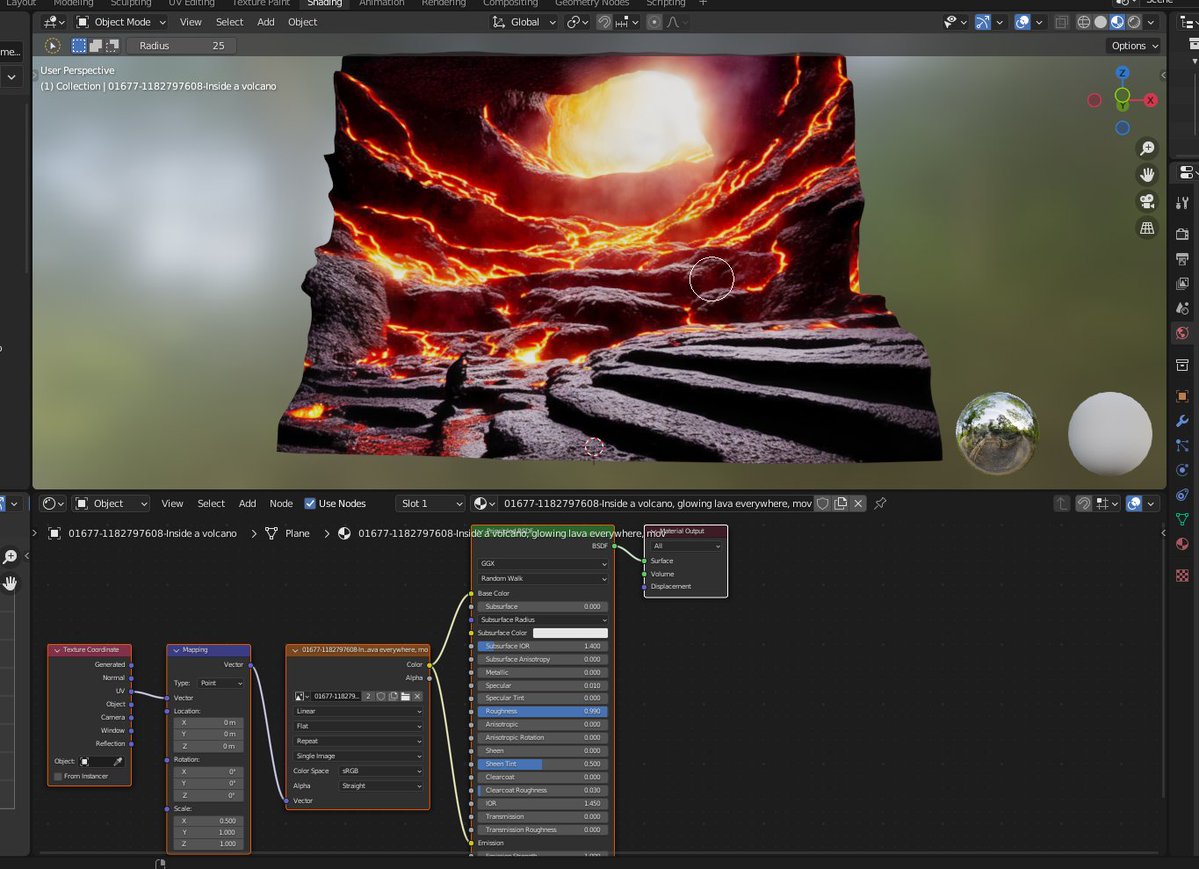Go to parent node tree arrow icon

1061,503
